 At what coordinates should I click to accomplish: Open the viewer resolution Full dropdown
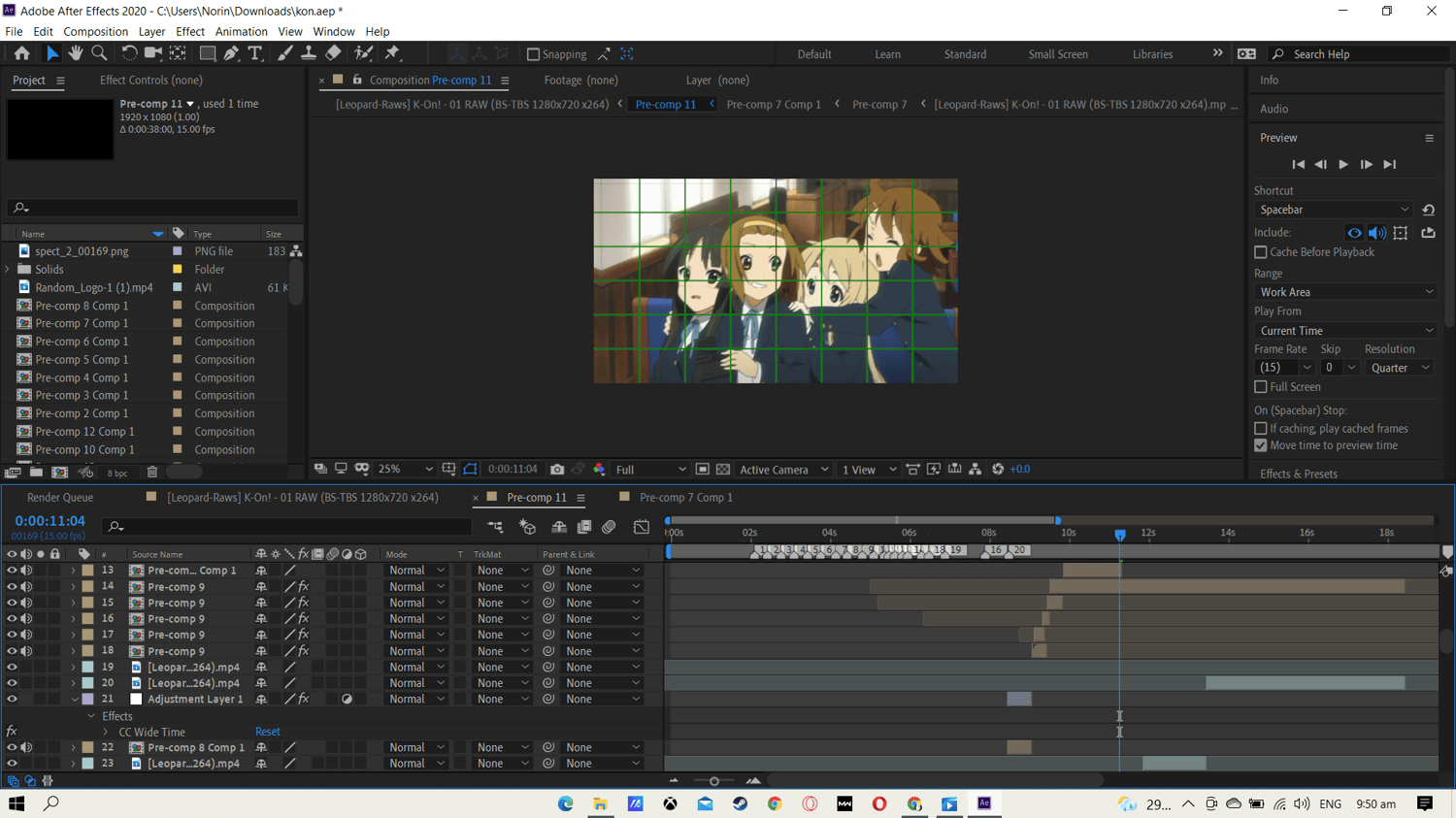(649, 470)
